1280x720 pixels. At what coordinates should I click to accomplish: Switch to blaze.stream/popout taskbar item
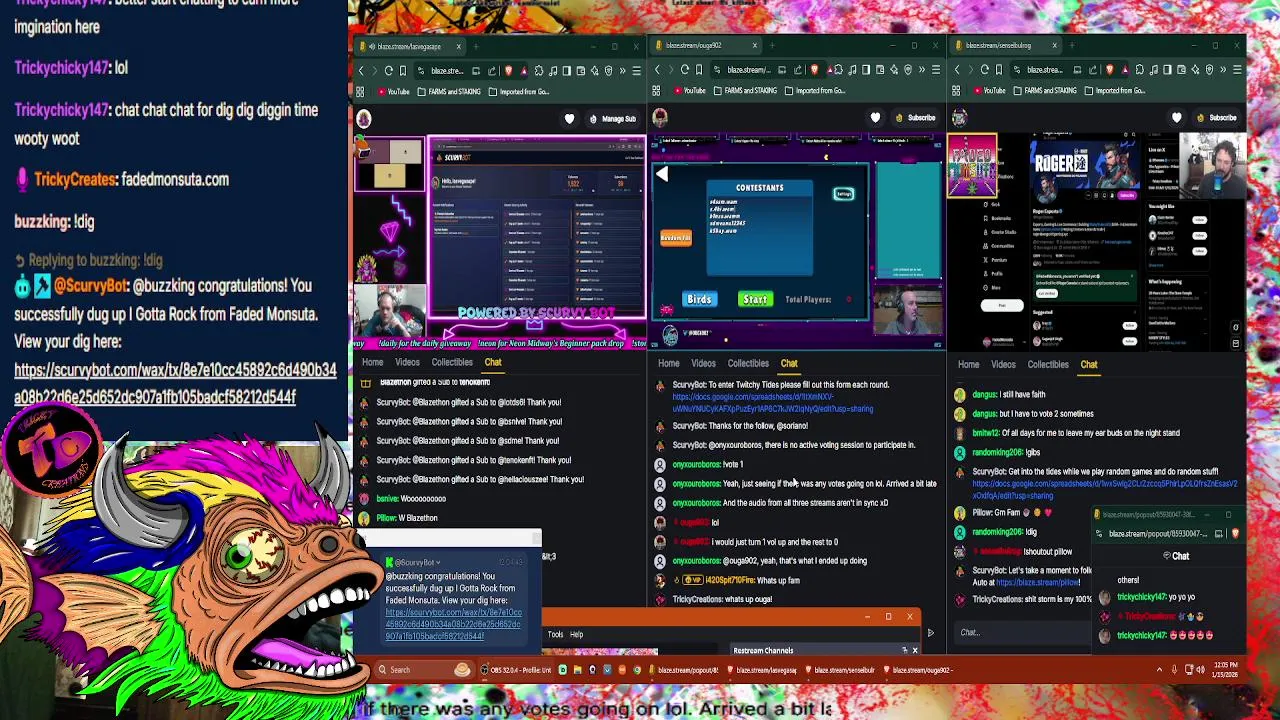[x=686, y=670]
